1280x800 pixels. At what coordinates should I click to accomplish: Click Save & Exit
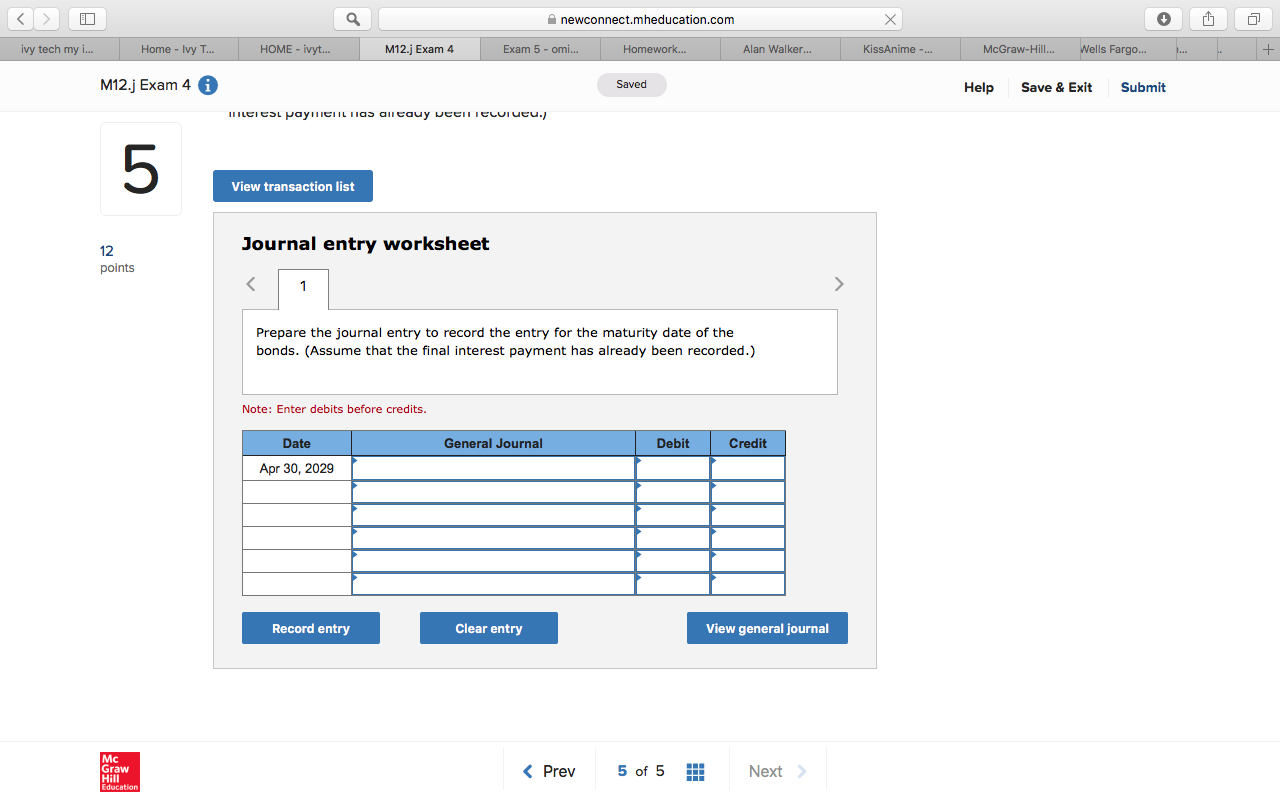[1056, 87]
